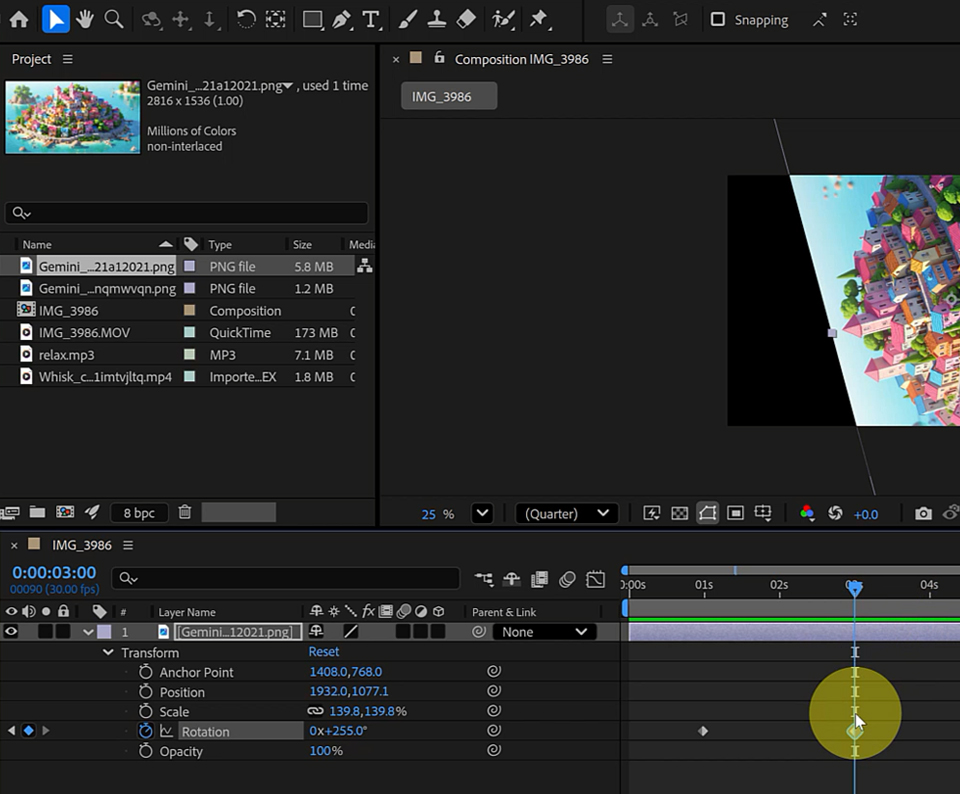This screenshot has height=794, width=960.
Task: Click Reset next to Transform
Action: click(324, 652)
